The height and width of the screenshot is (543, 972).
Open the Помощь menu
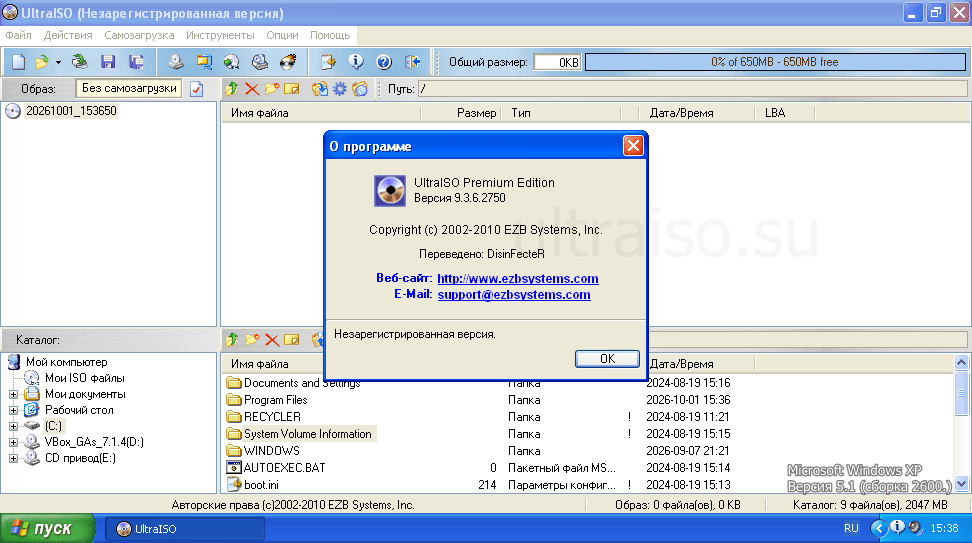tap(330, 35)
